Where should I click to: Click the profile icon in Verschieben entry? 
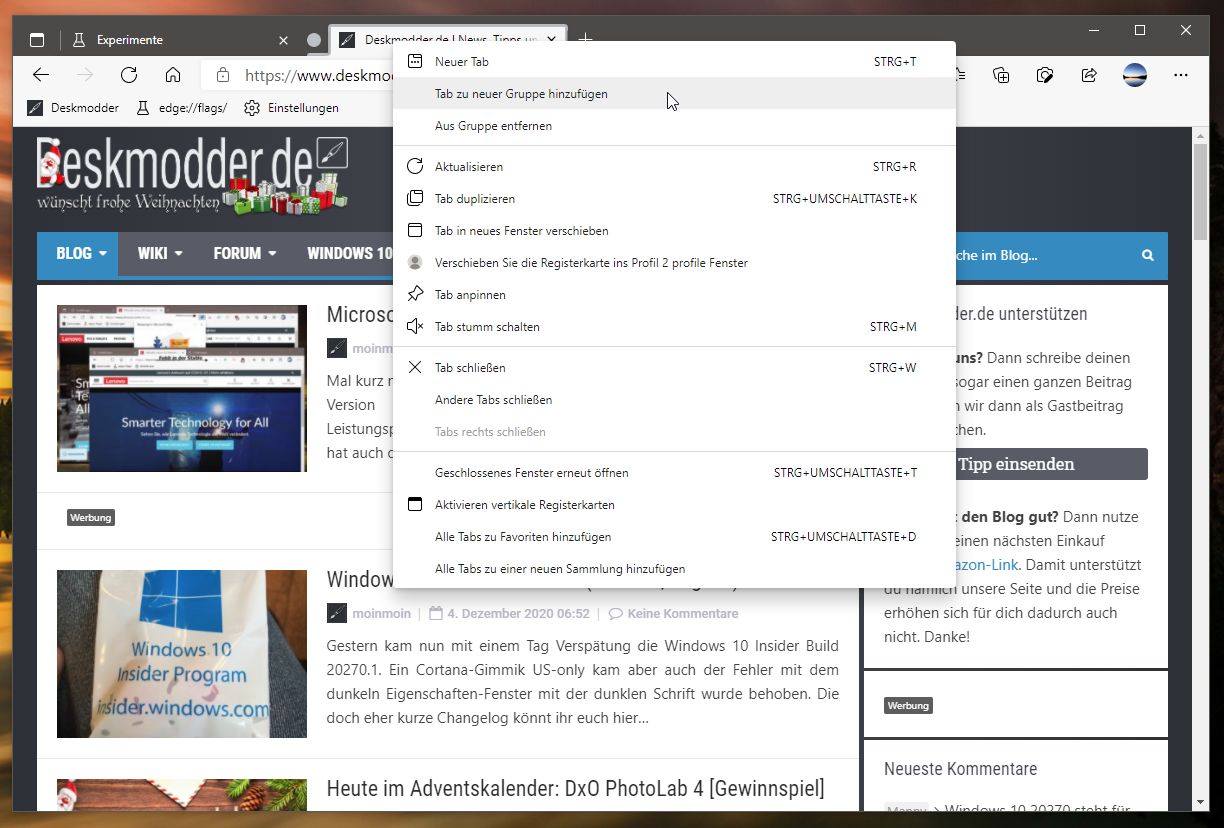pos(415,263)
